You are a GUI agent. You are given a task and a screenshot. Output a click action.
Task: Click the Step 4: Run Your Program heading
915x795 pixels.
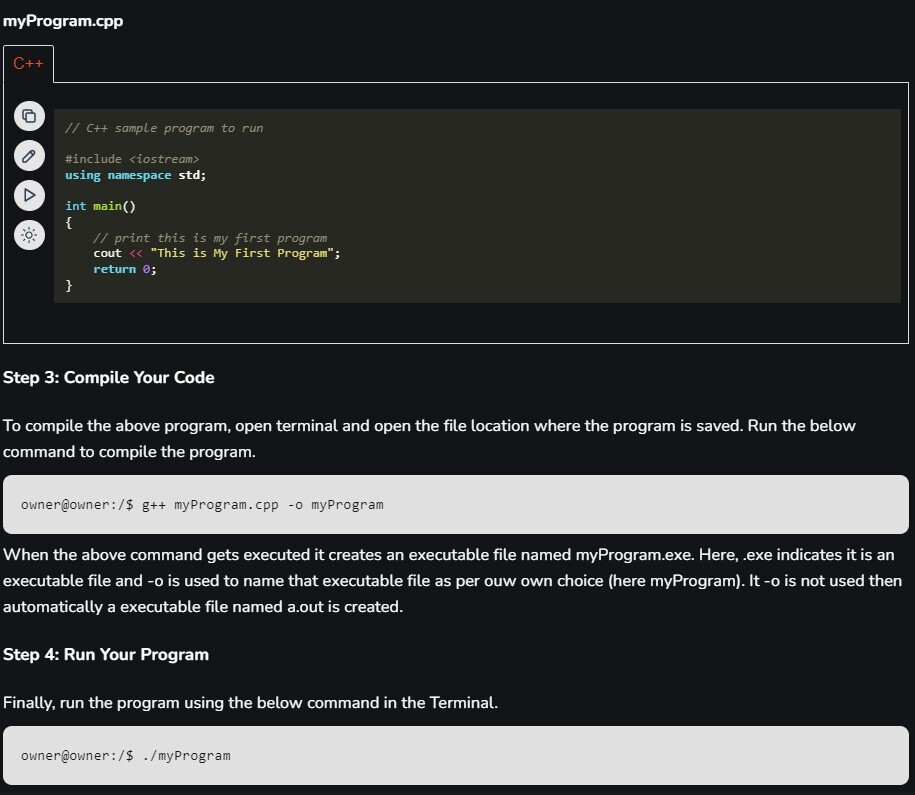click(x=106, y=654)
